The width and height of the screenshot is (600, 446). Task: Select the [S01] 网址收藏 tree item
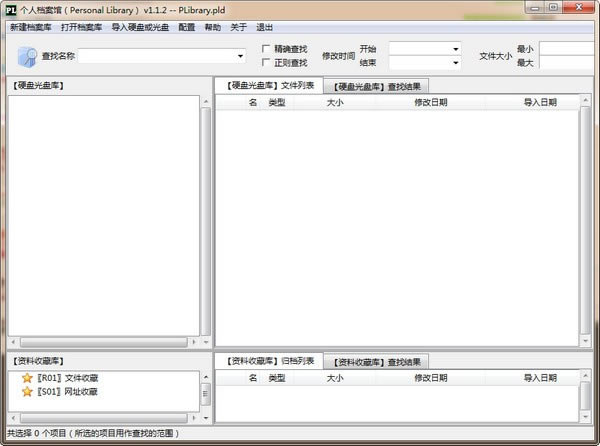(67, 391)
